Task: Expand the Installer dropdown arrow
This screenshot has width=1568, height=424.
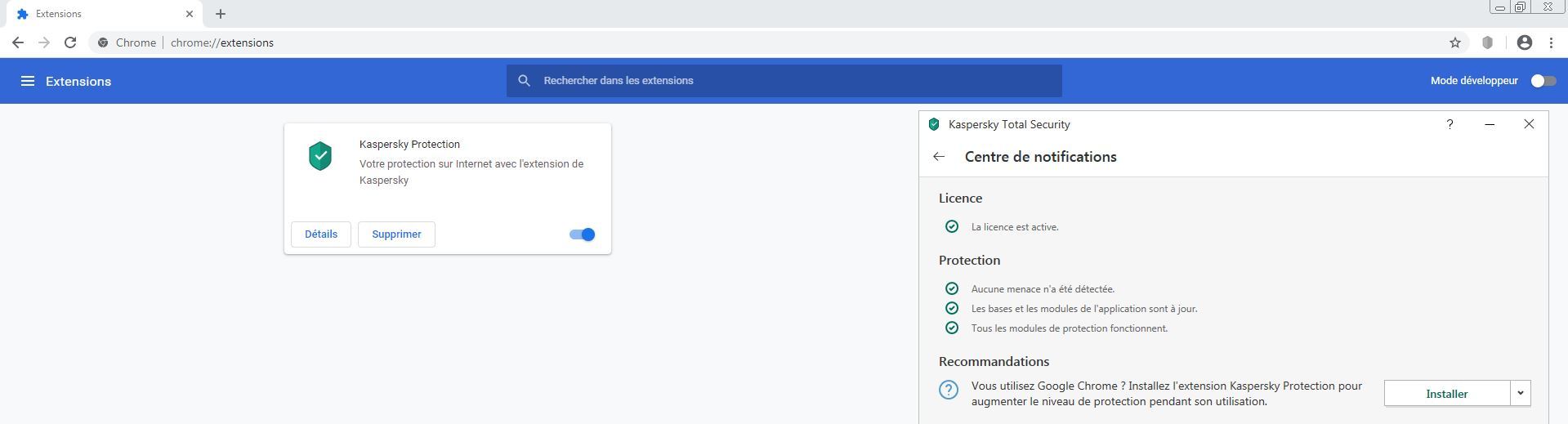Action: point(1521,393)
